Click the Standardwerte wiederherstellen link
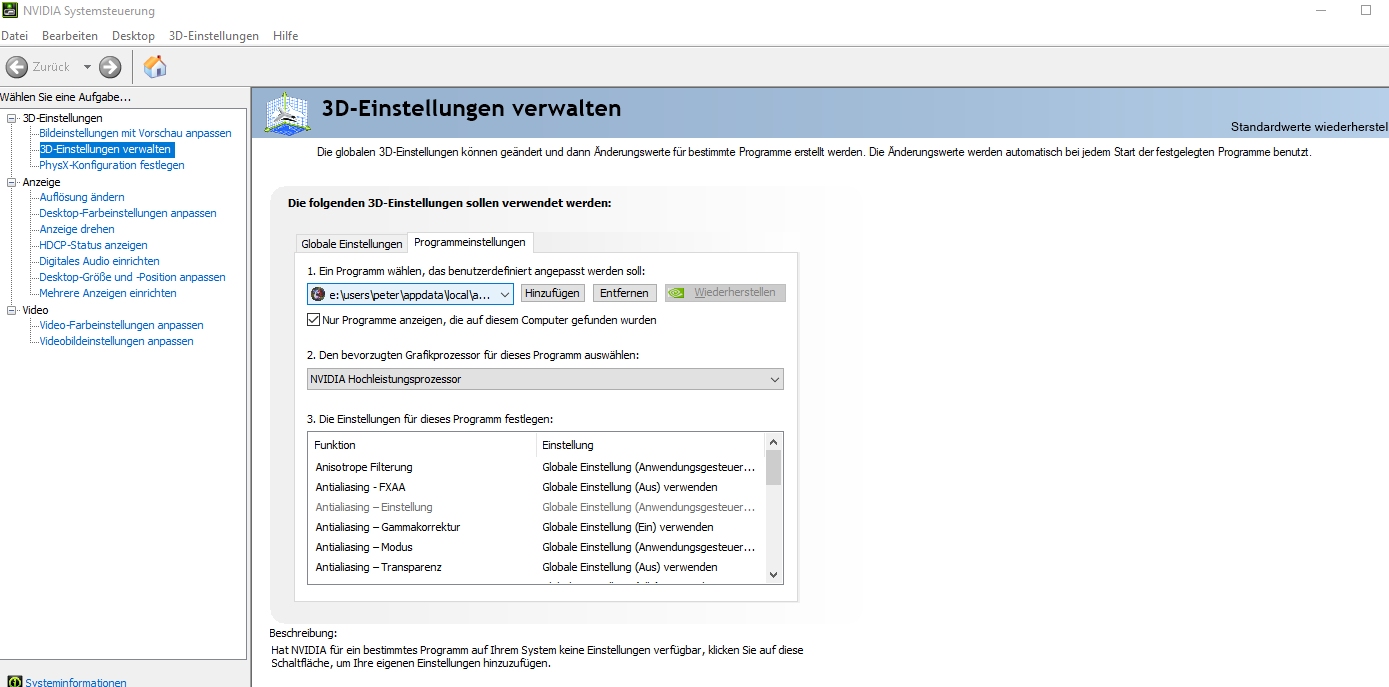 (1309, 127)
